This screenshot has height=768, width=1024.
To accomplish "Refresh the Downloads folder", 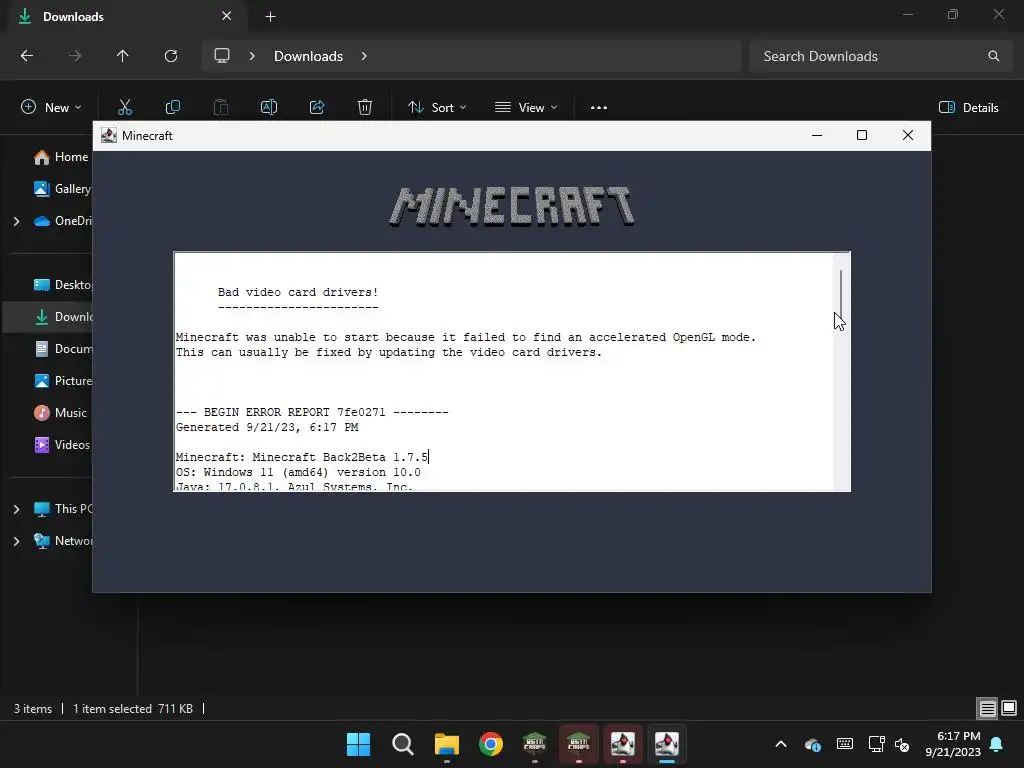I will coord(171,56).
